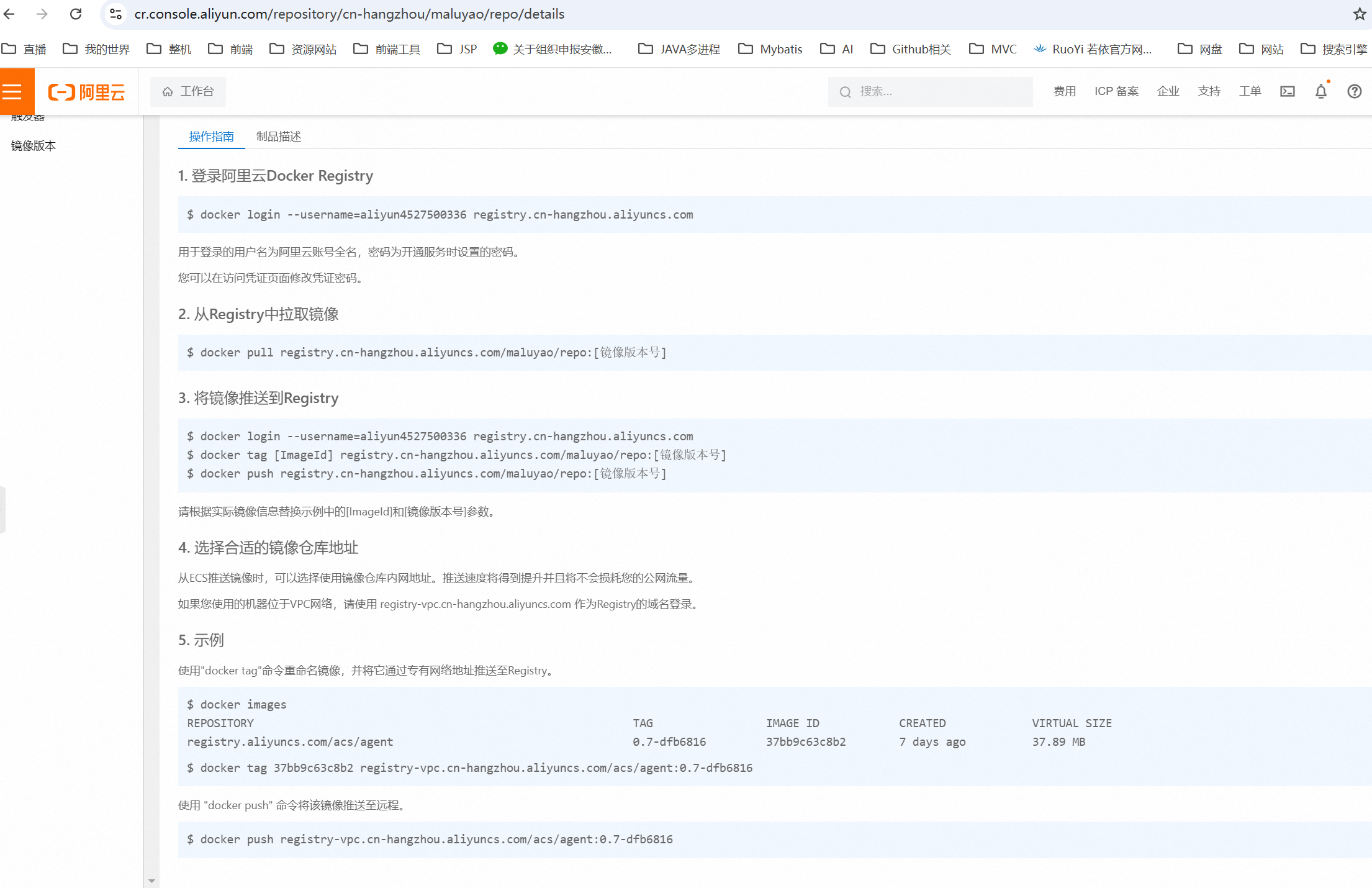The image size is (1372, 888).
Task: Open the 支持 menu
Action: point(1209,91)
